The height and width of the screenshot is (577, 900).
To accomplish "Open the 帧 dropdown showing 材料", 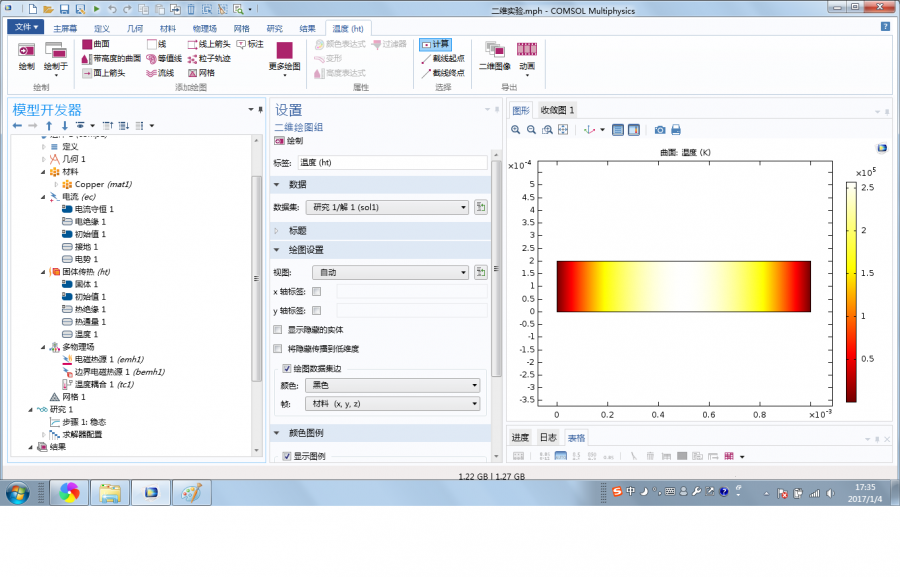I will (393, 404).
